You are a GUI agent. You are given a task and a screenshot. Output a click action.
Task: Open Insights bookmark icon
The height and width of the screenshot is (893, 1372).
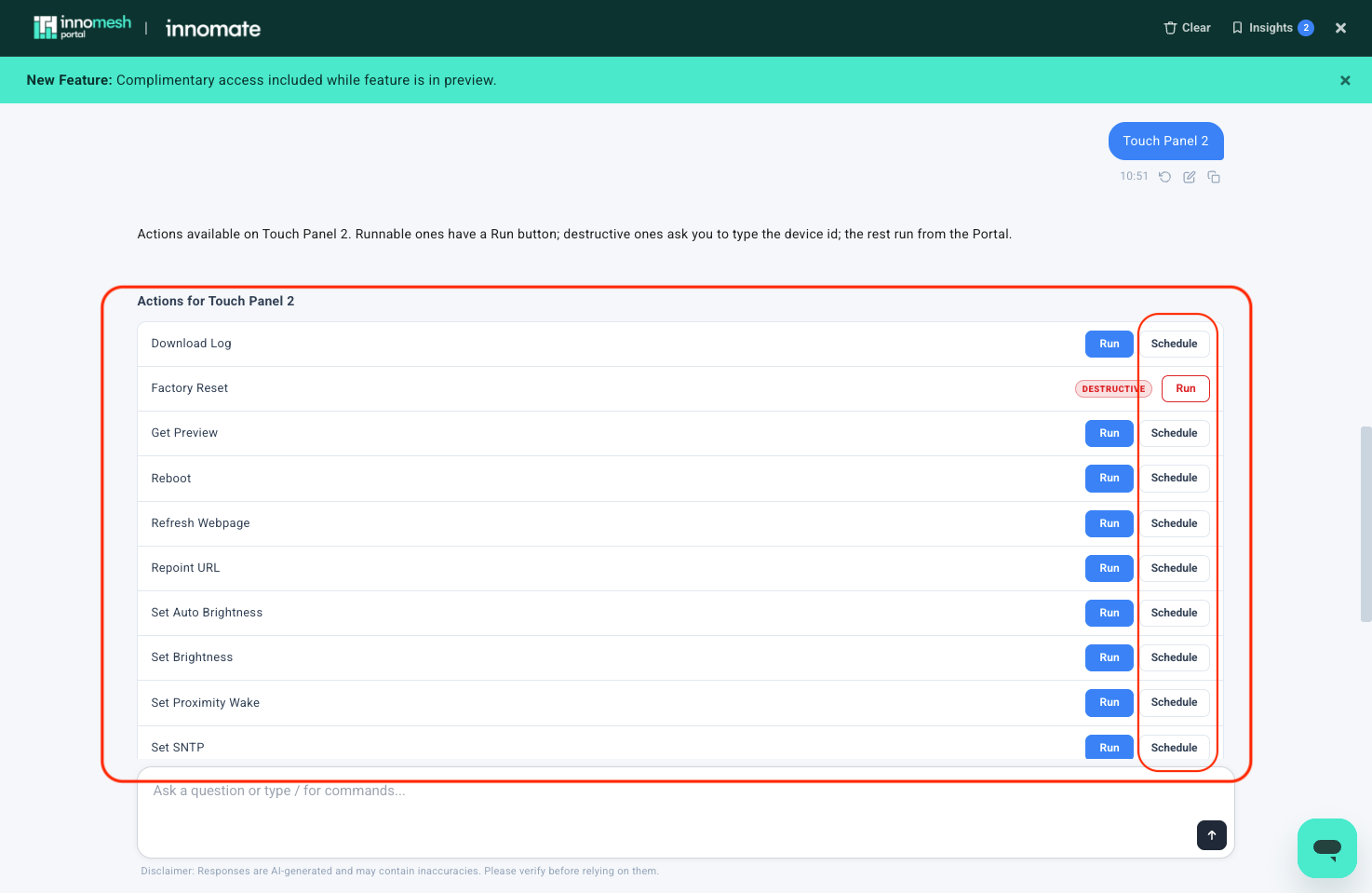pyautogui.click(x=1237, y=28)
